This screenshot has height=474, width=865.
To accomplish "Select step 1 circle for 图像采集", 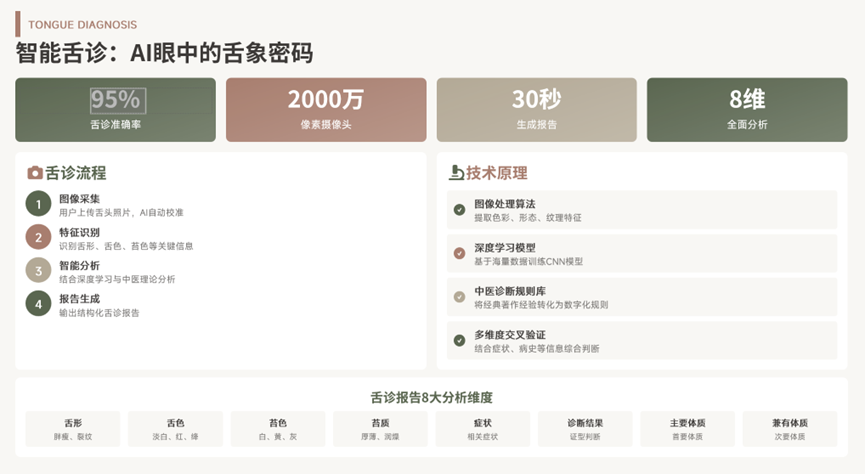I will 38,205.
